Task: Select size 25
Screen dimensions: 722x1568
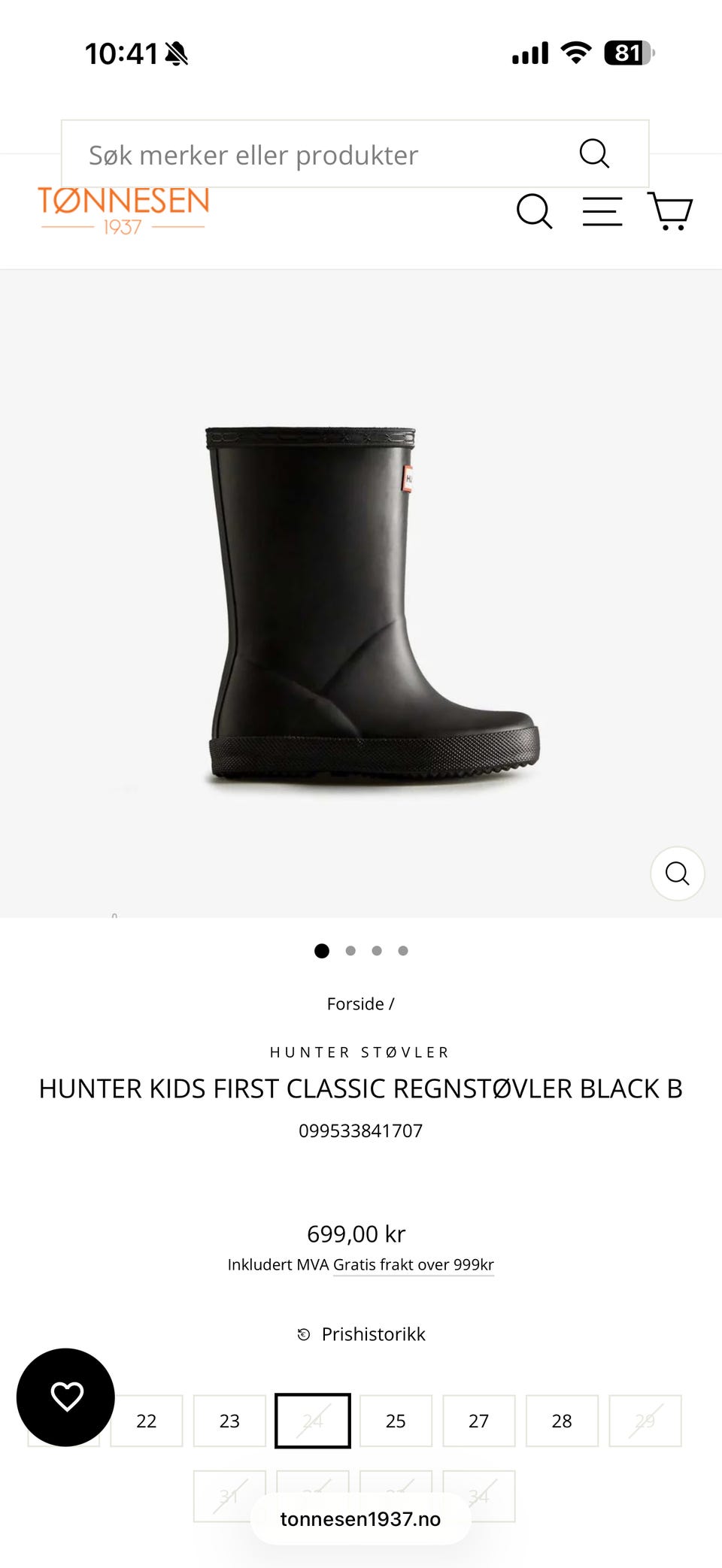Action: [396, 1421]
